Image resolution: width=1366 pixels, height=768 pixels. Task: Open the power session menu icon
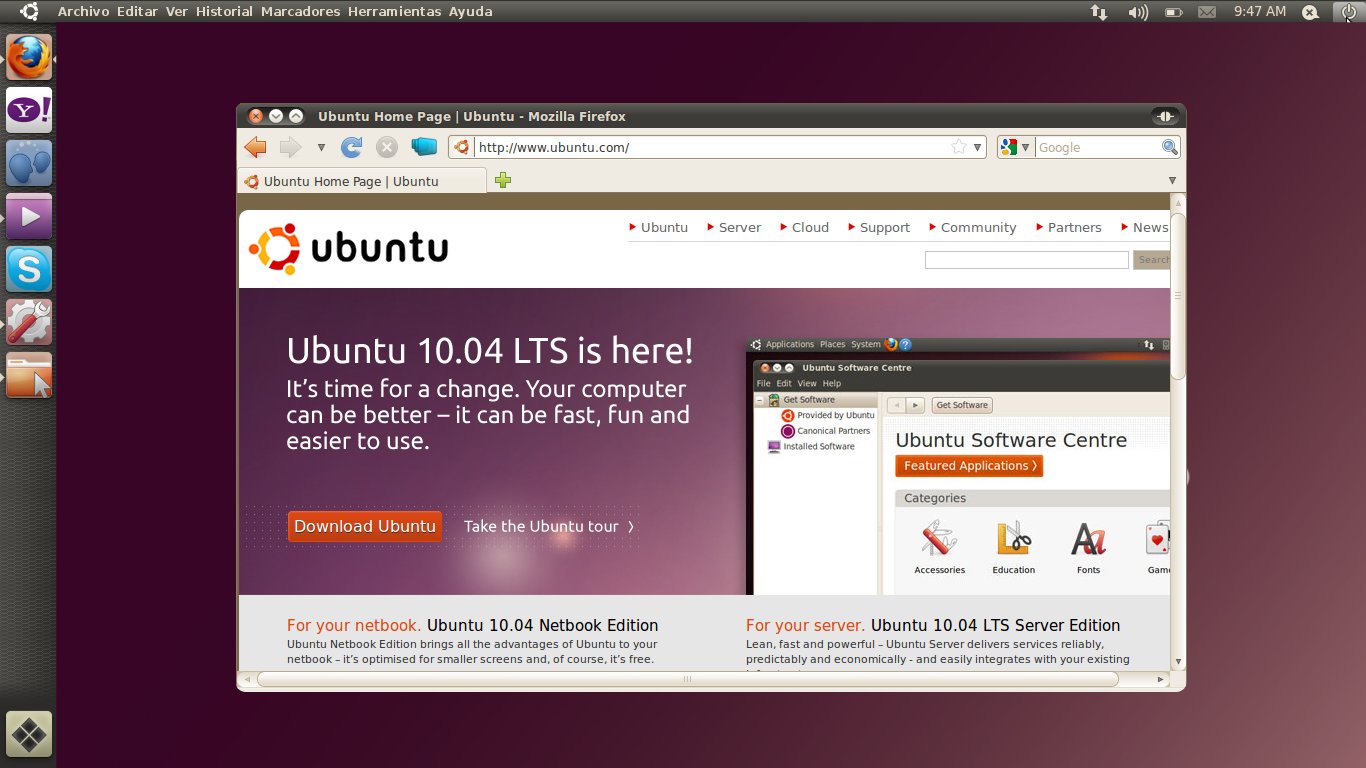pyautogui.click(x=1347, y=12)
